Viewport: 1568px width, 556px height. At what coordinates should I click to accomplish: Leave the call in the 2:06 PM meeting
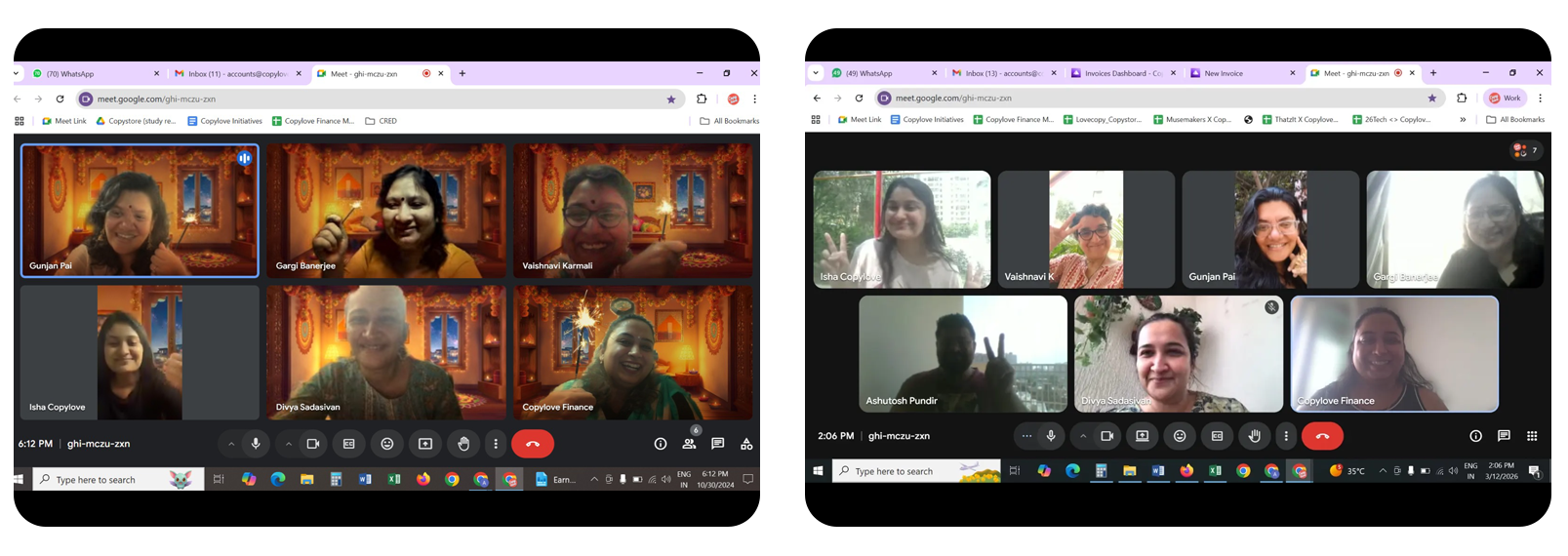[x=1322, y=436]
